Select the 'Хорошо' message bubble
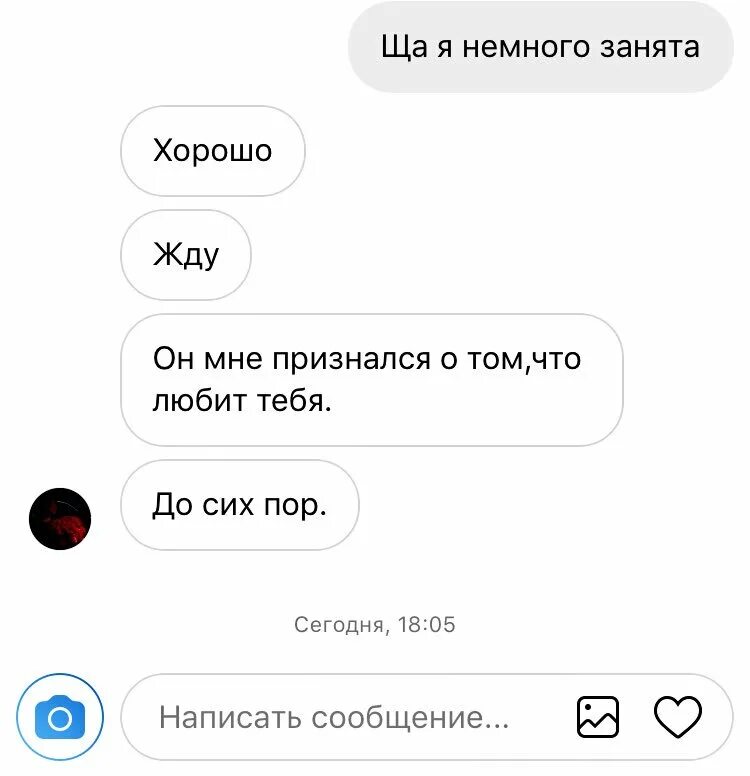The height and width of the screenshot is (776, 750). [213, 150]
